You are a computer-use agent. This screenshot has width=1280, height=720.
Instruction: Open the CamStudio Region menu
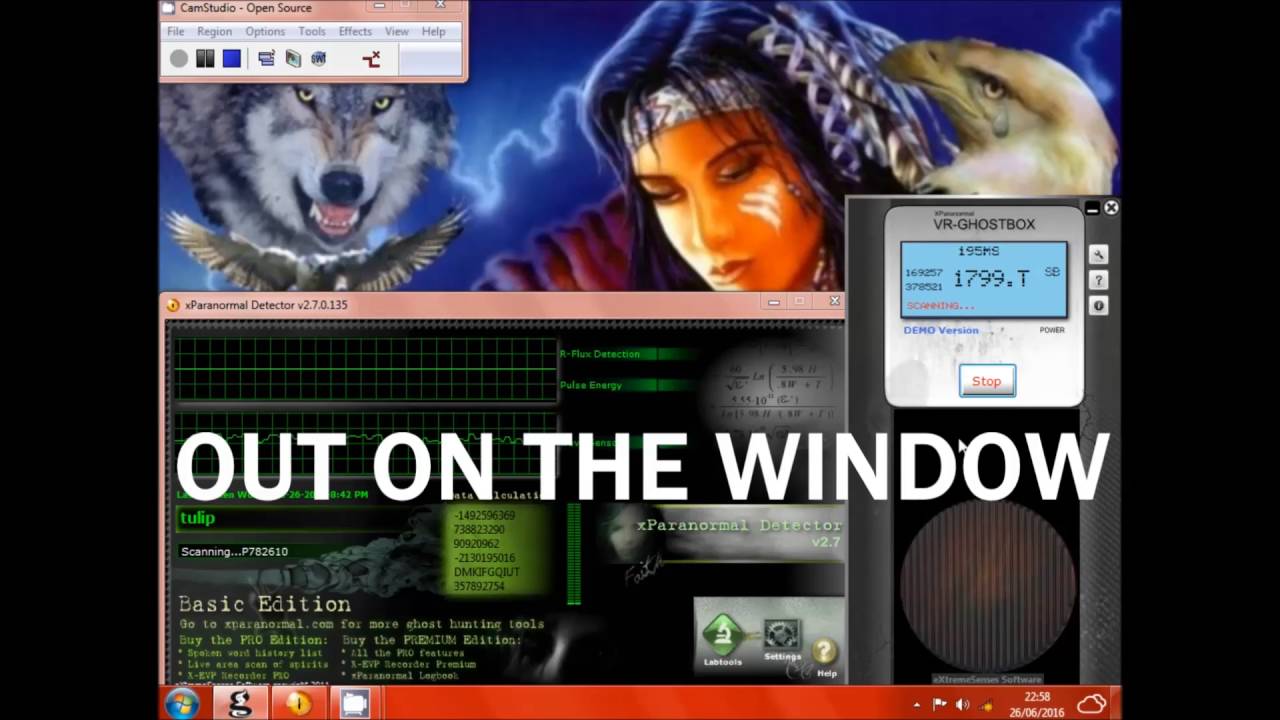215,32
